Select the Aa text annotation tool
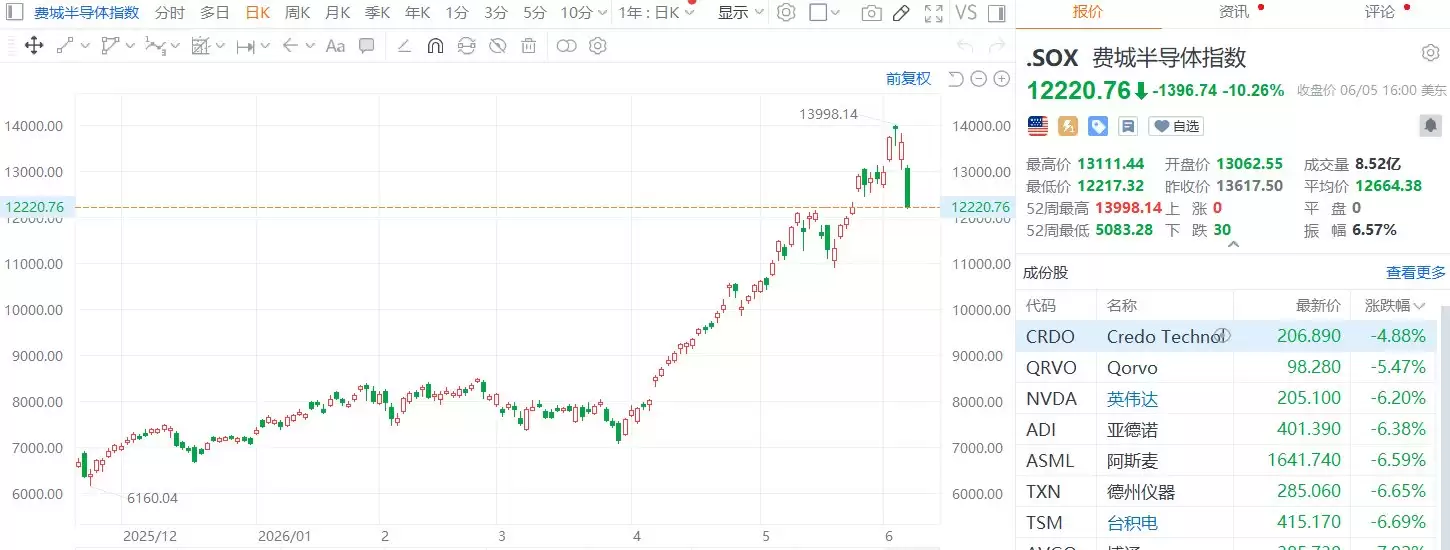Viewport: 1450px width, 550px height. click(x=336, y=46)
